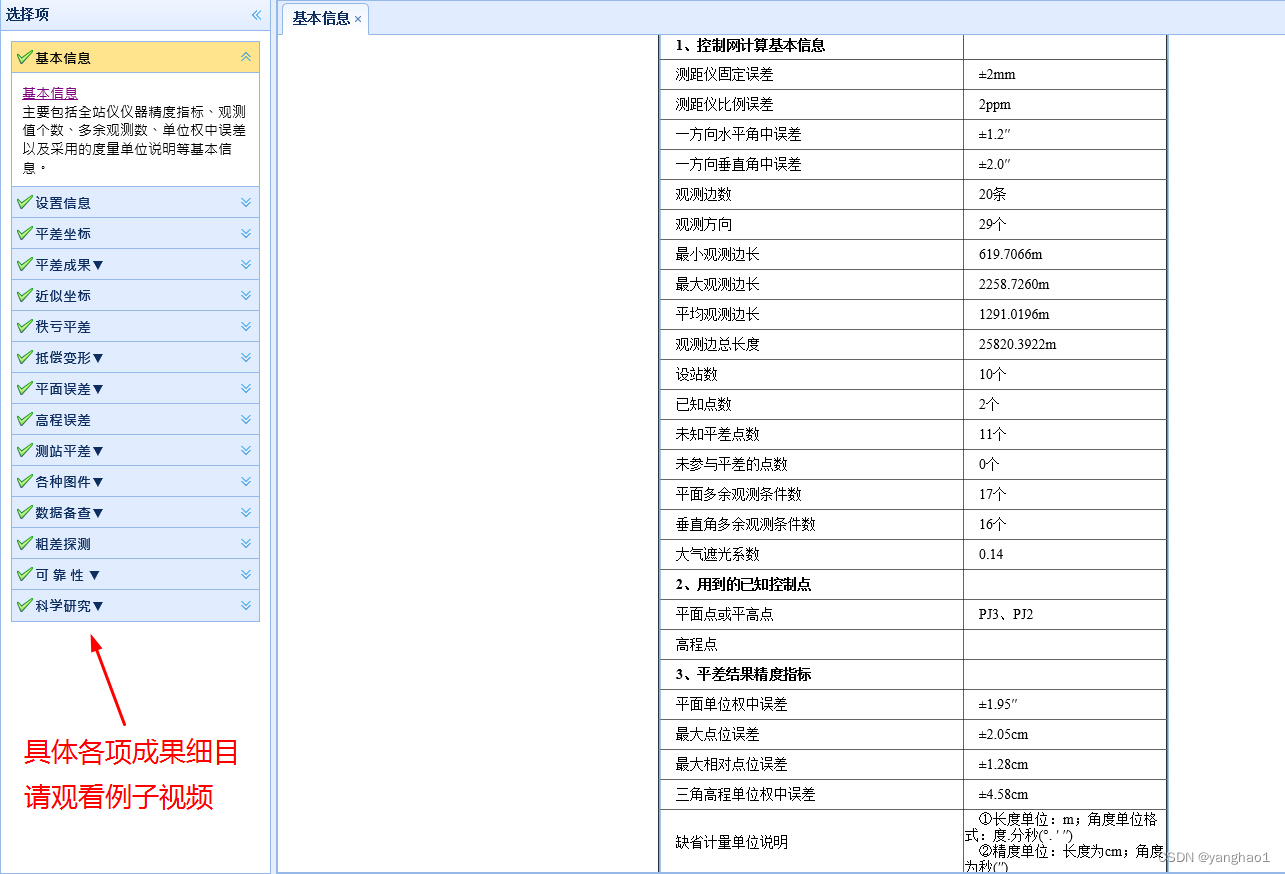Click the green check beside 抵偿变形
This screenshot has height=874, width=1285.
(x=25, y=357)
